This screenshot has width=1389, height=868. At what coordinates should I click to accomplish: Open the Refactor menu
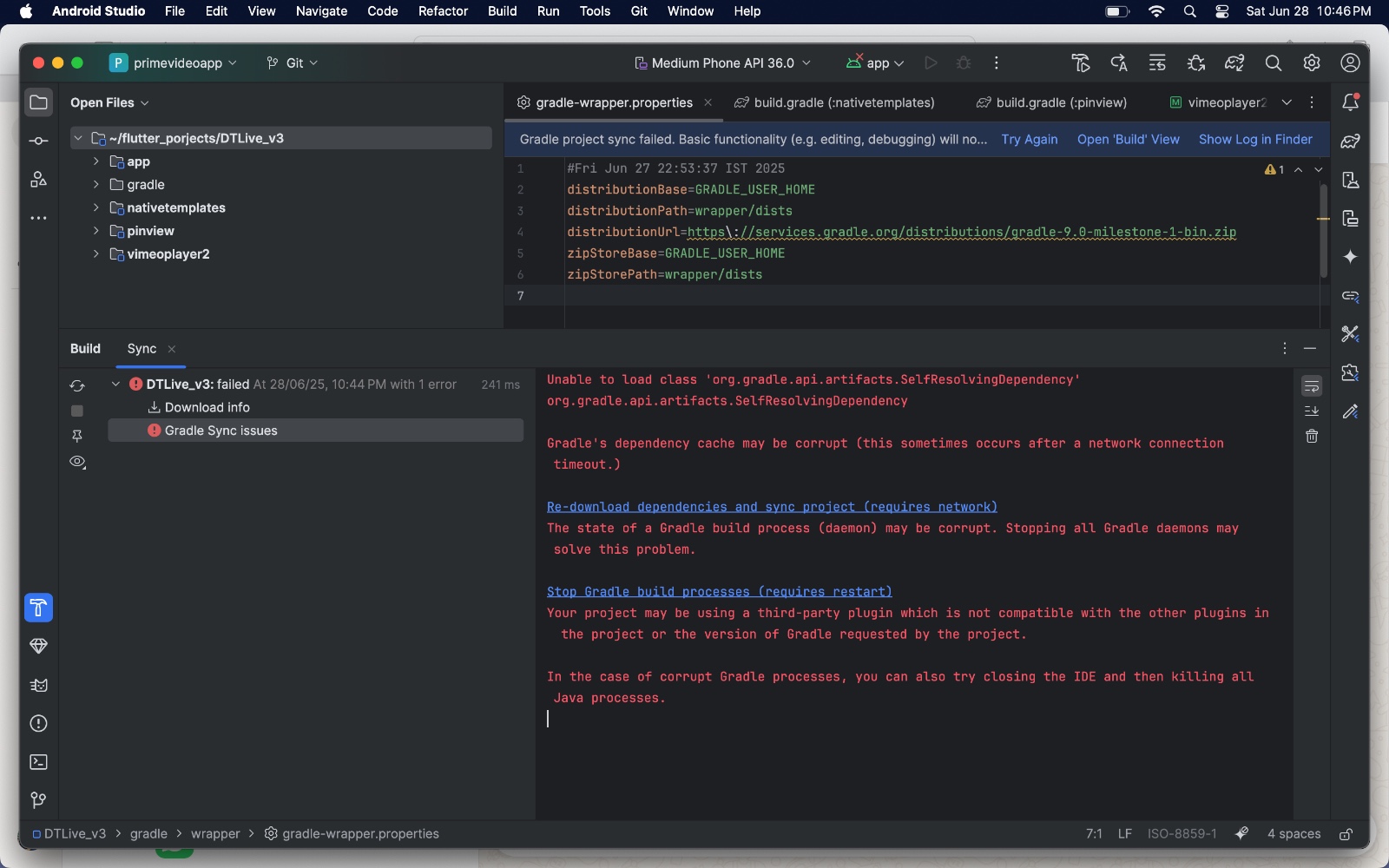[443, 11]
